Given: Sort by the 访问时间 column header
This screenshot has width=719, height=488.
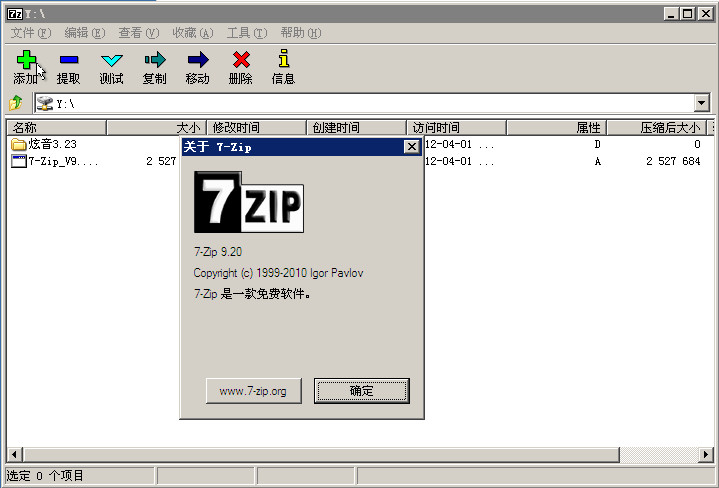Looking at the screenshot, I should 457,128.
